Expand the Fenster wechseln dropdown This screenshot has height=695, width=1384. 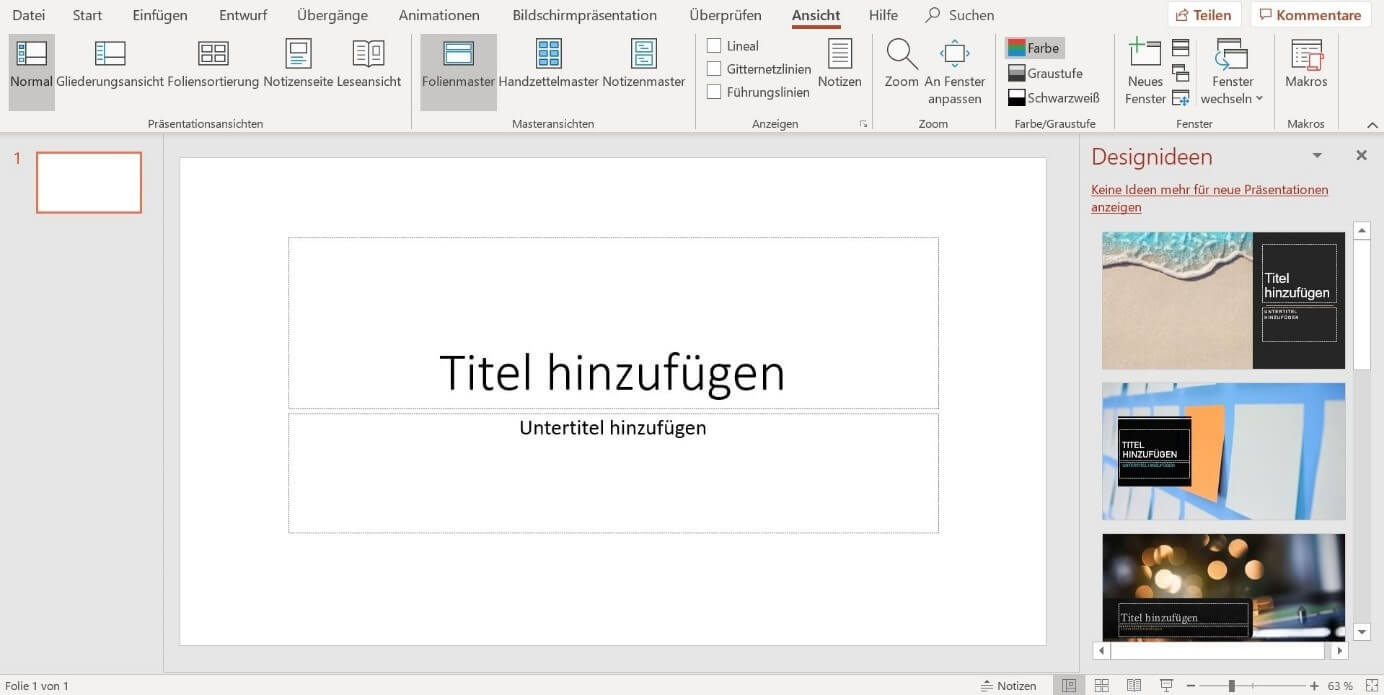(x=1232, y=72)
